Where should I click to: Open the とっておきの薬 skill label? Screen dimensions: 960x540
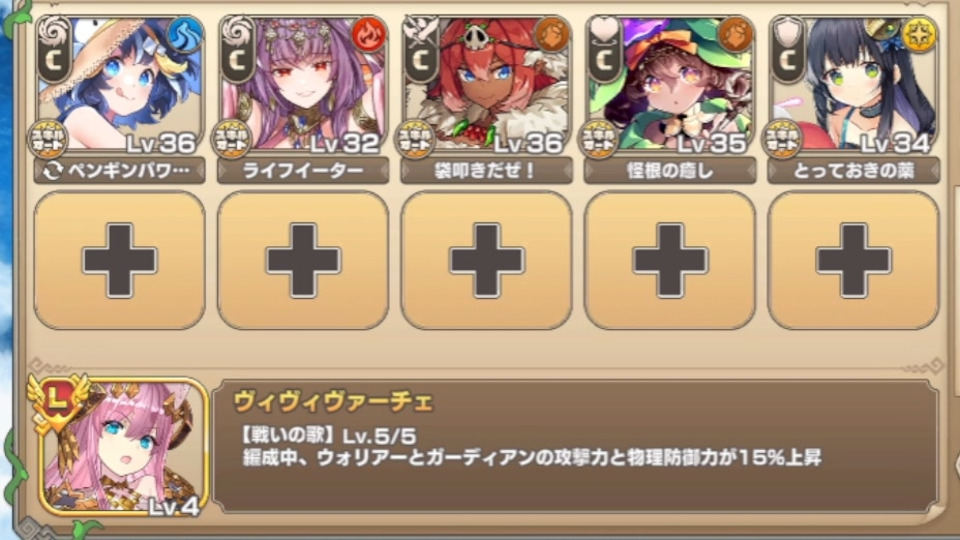click(x=853, y=170)
